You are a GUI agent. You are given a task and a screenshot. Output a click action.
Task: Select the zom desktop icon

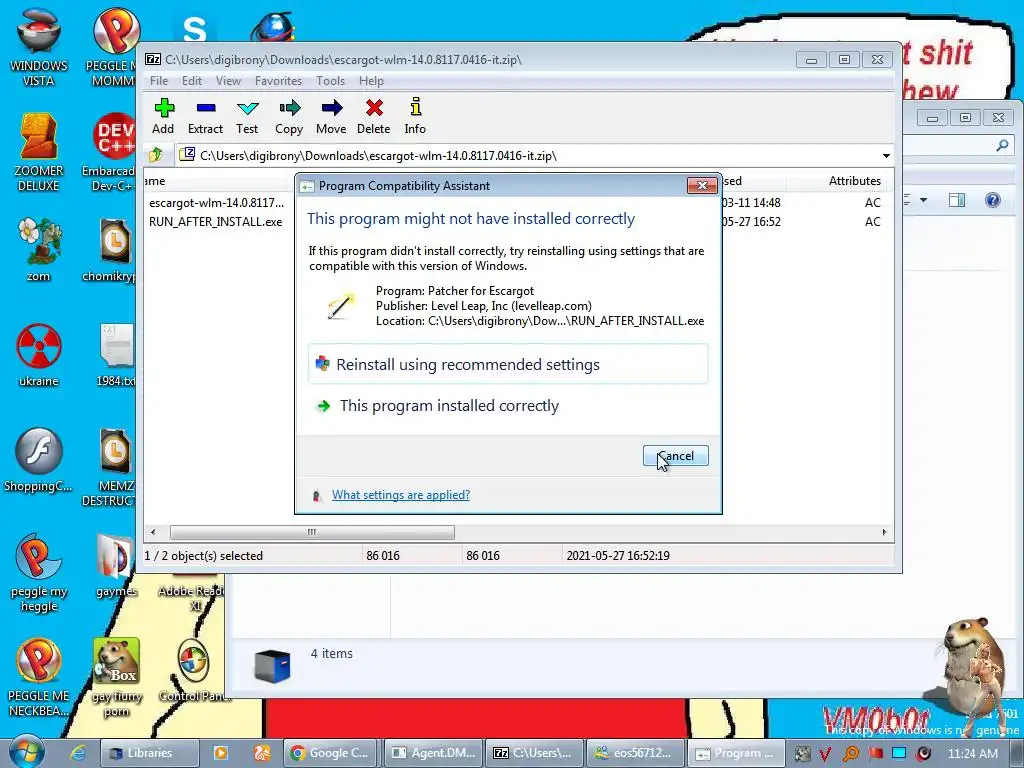(x=39, y=249)
